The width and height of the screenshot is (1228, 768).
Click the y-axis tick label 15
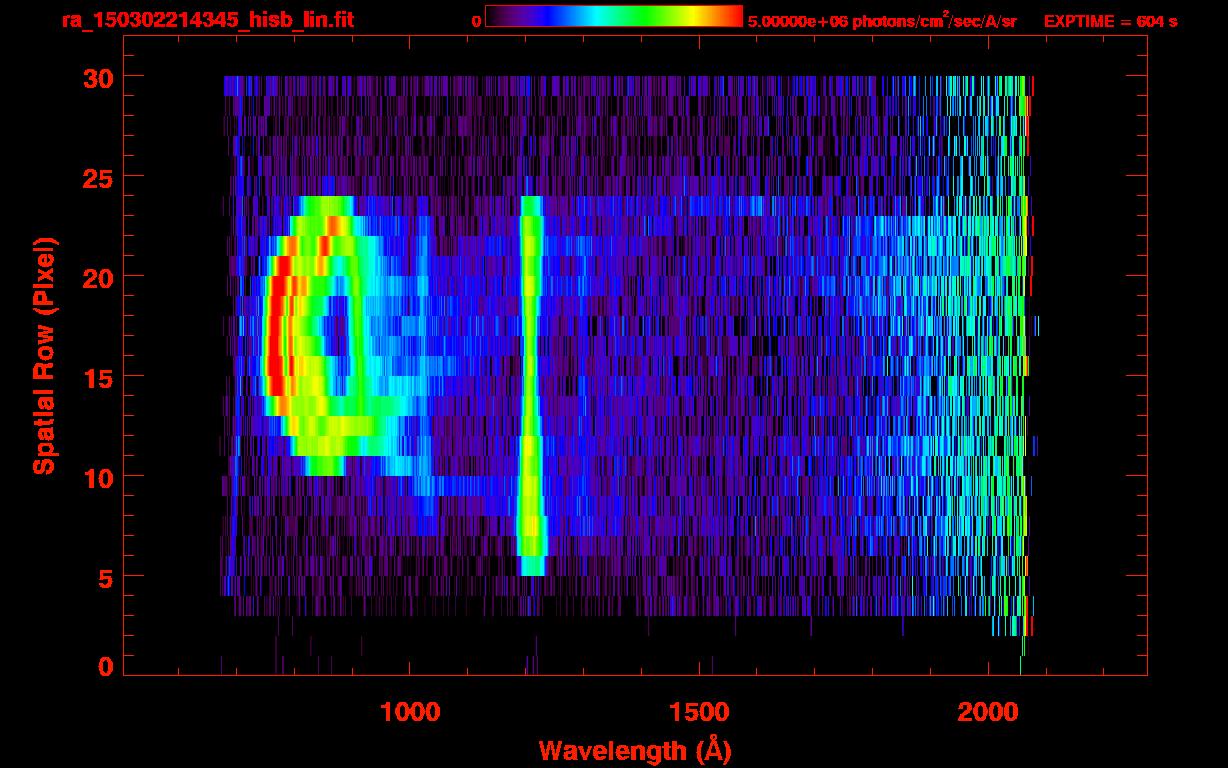point(98,377)
